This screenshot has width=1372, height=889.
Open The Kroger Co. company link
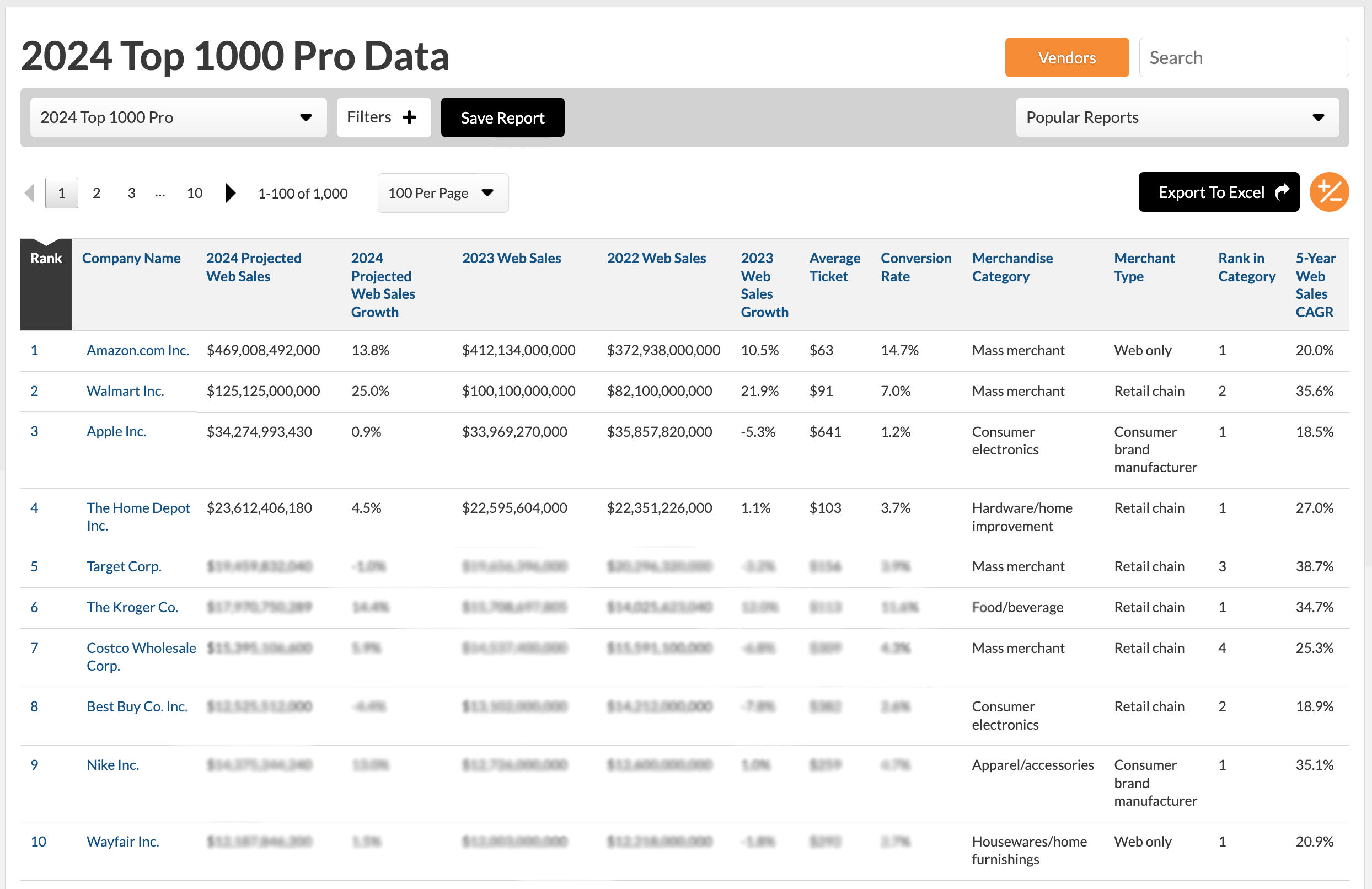[132, 607]
